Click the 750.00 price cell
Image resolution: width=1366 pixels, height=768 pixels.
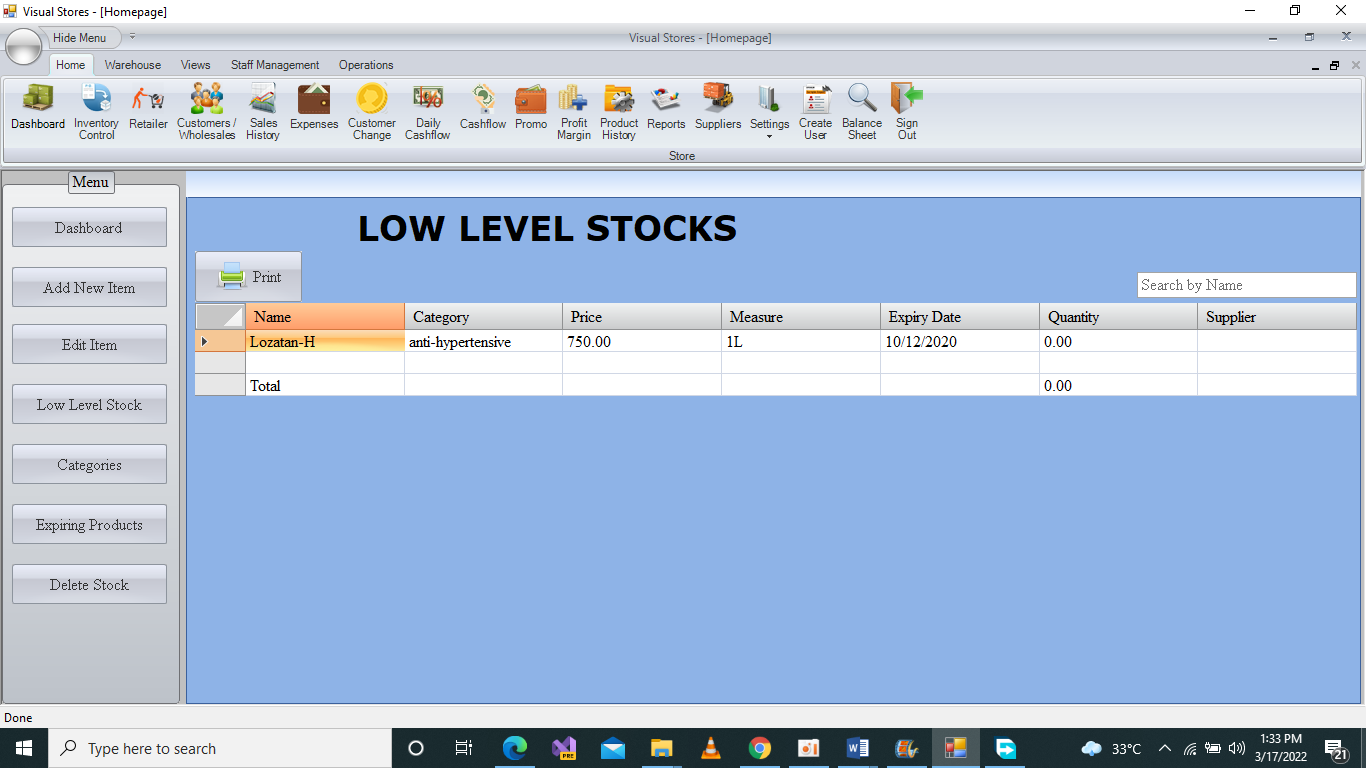pos(642,341)
